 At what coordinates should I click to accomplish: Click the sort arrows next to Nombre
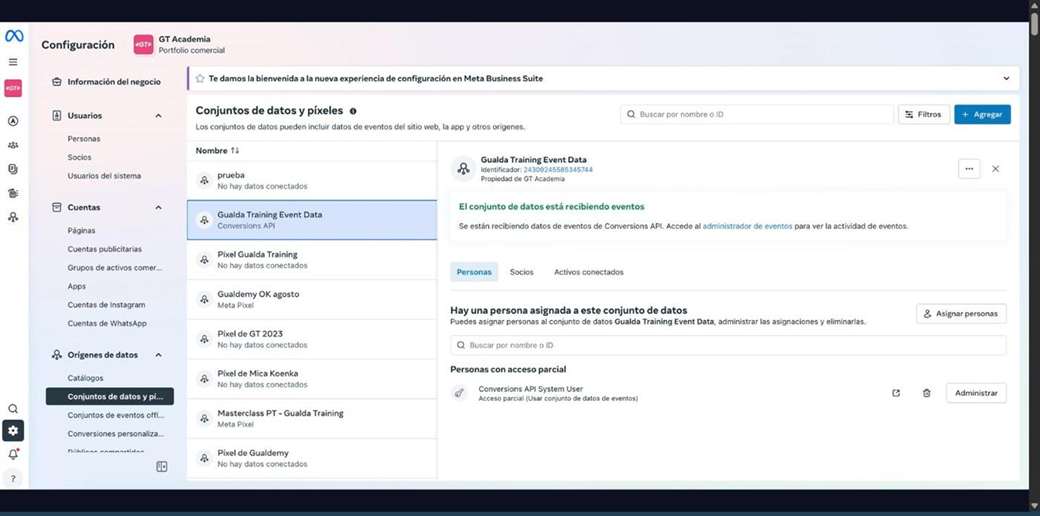[x=235, y=151]
